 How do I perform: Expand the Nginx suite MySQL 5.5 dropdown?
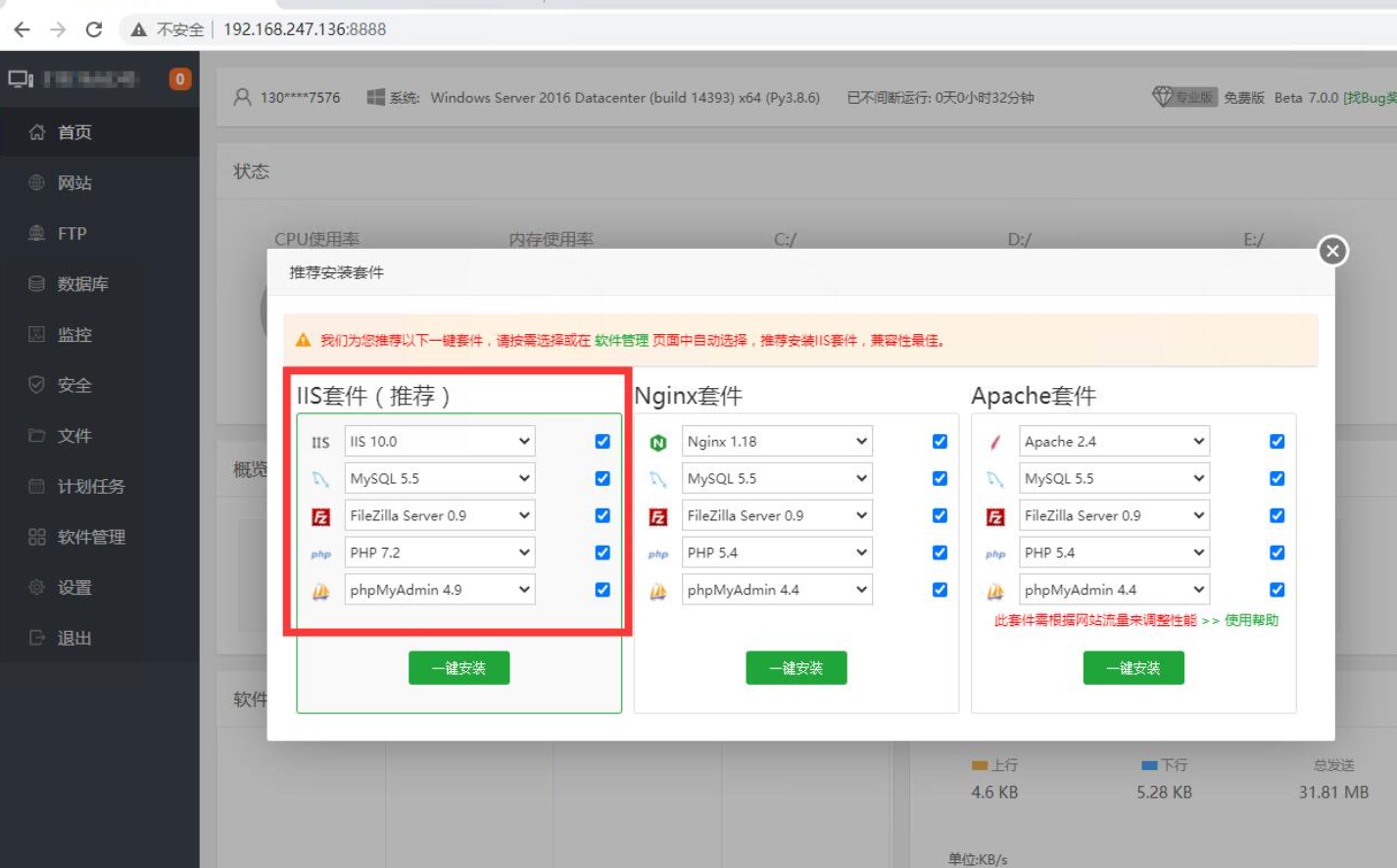pos(777,479)
